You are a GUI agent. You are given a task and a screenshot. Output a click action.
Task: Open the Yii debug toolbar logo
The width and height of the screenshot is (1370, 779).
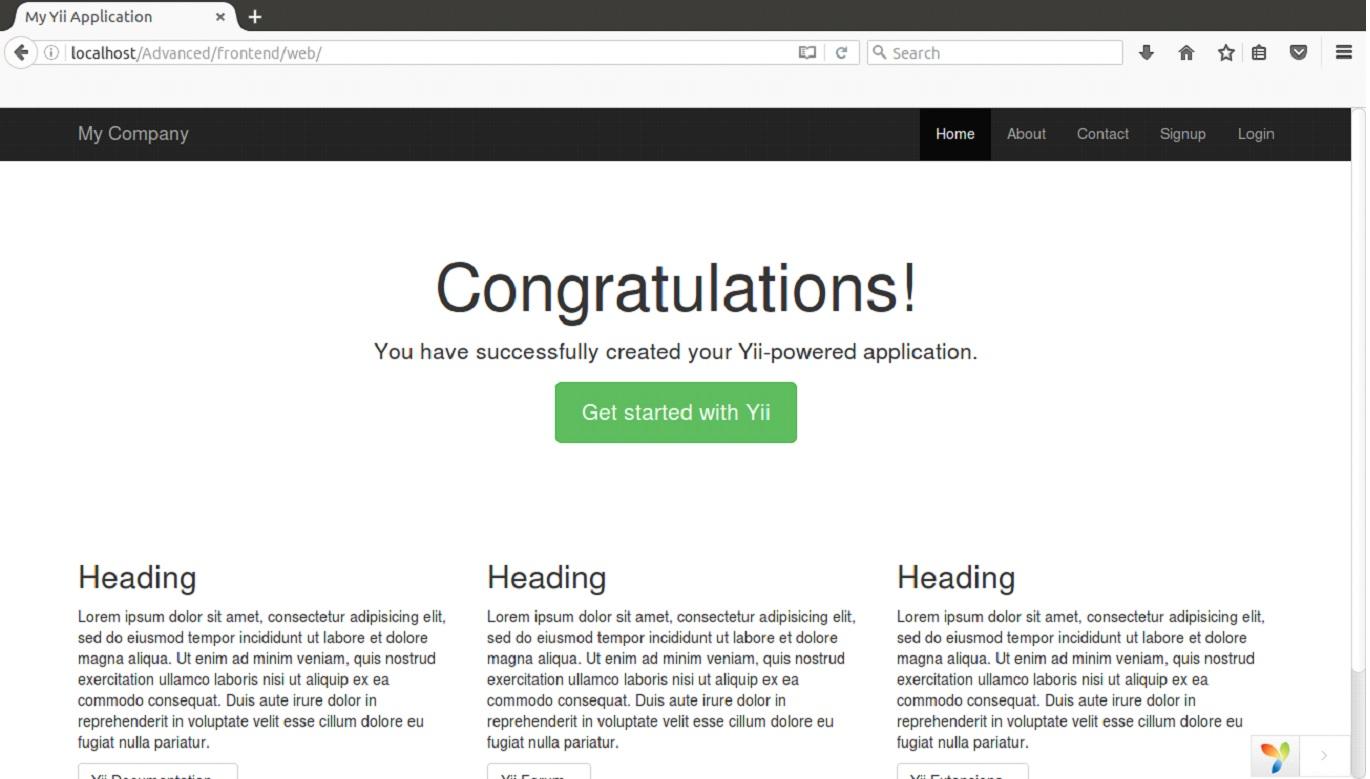coord(1274,757)
